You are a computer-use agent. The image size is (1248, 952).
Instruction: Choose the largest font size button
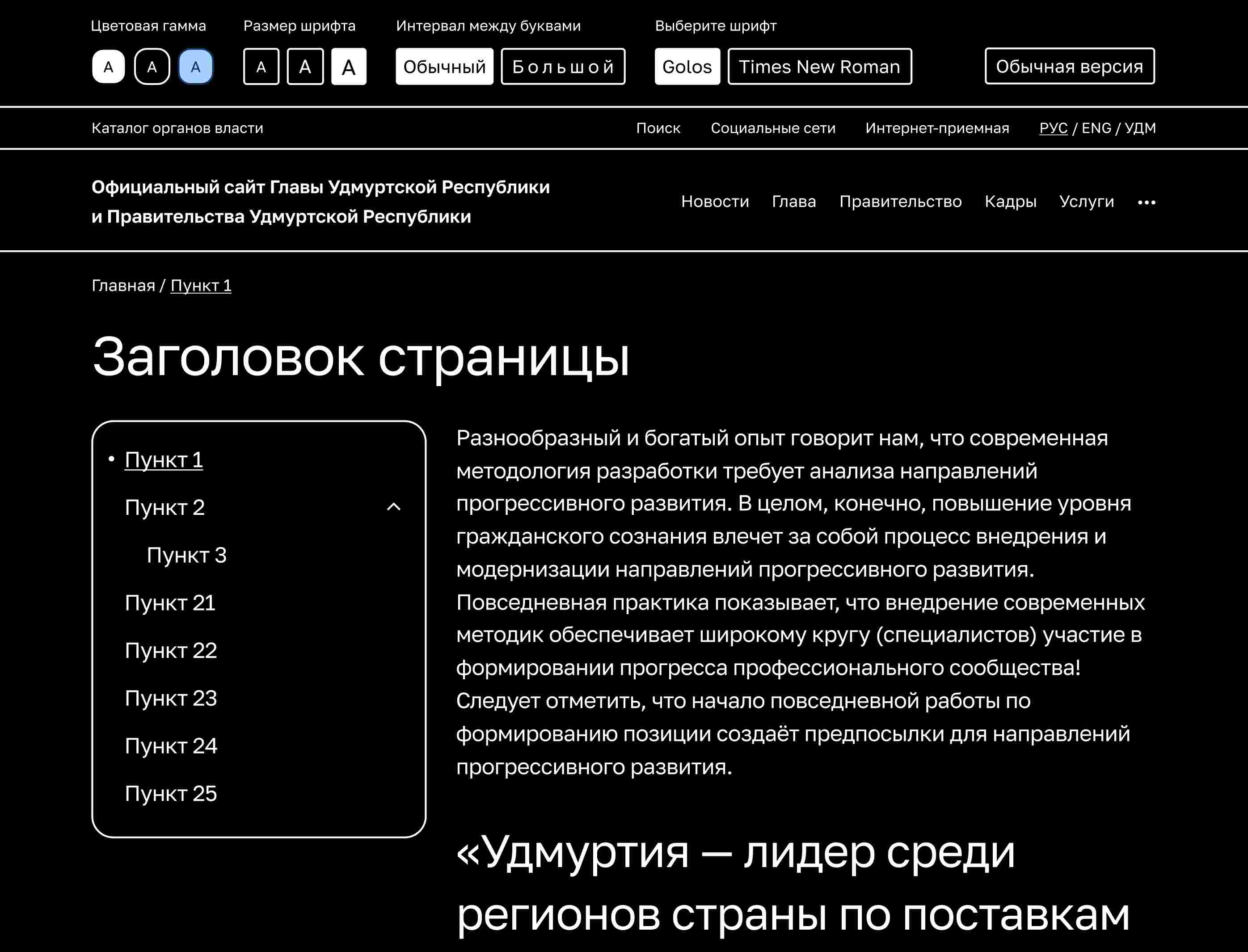pyautogui.click(x=349, y=67)
